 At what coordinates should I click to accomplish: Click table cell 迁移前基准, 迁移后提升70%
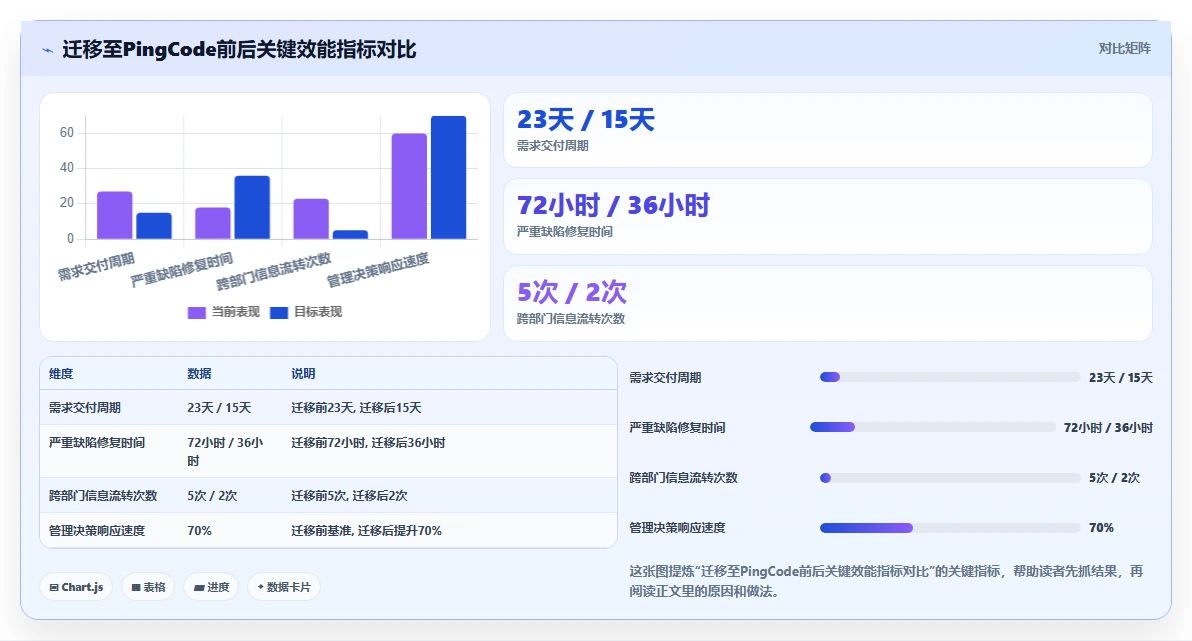click(x=366, y=531)
